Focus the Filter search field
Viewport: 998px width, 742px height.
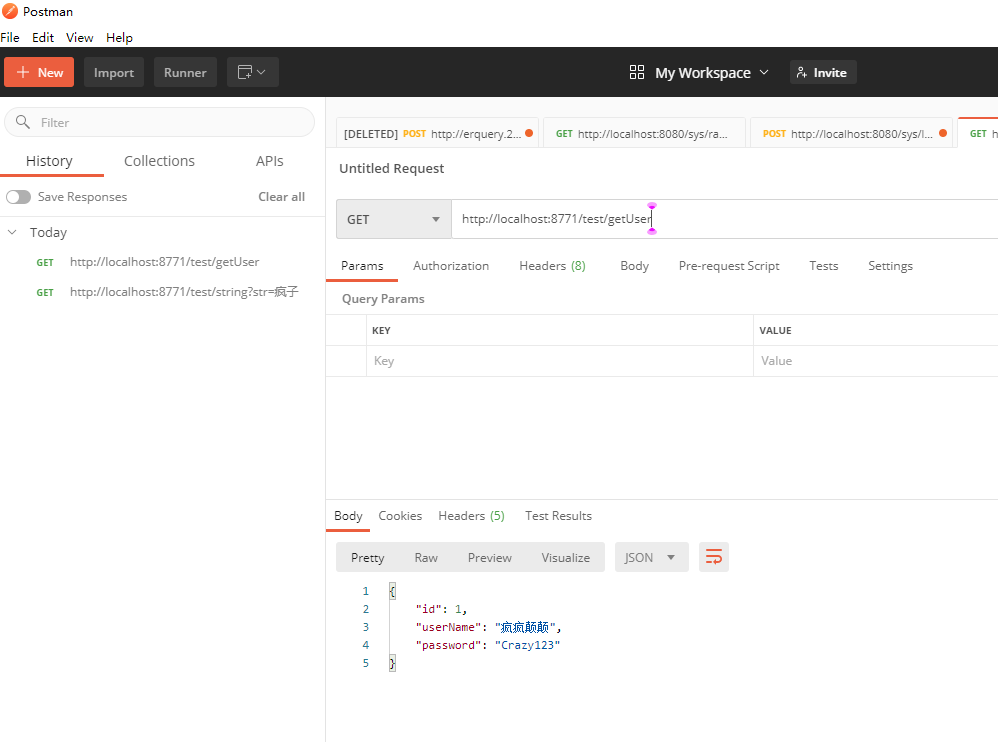[x=159, y=122]
